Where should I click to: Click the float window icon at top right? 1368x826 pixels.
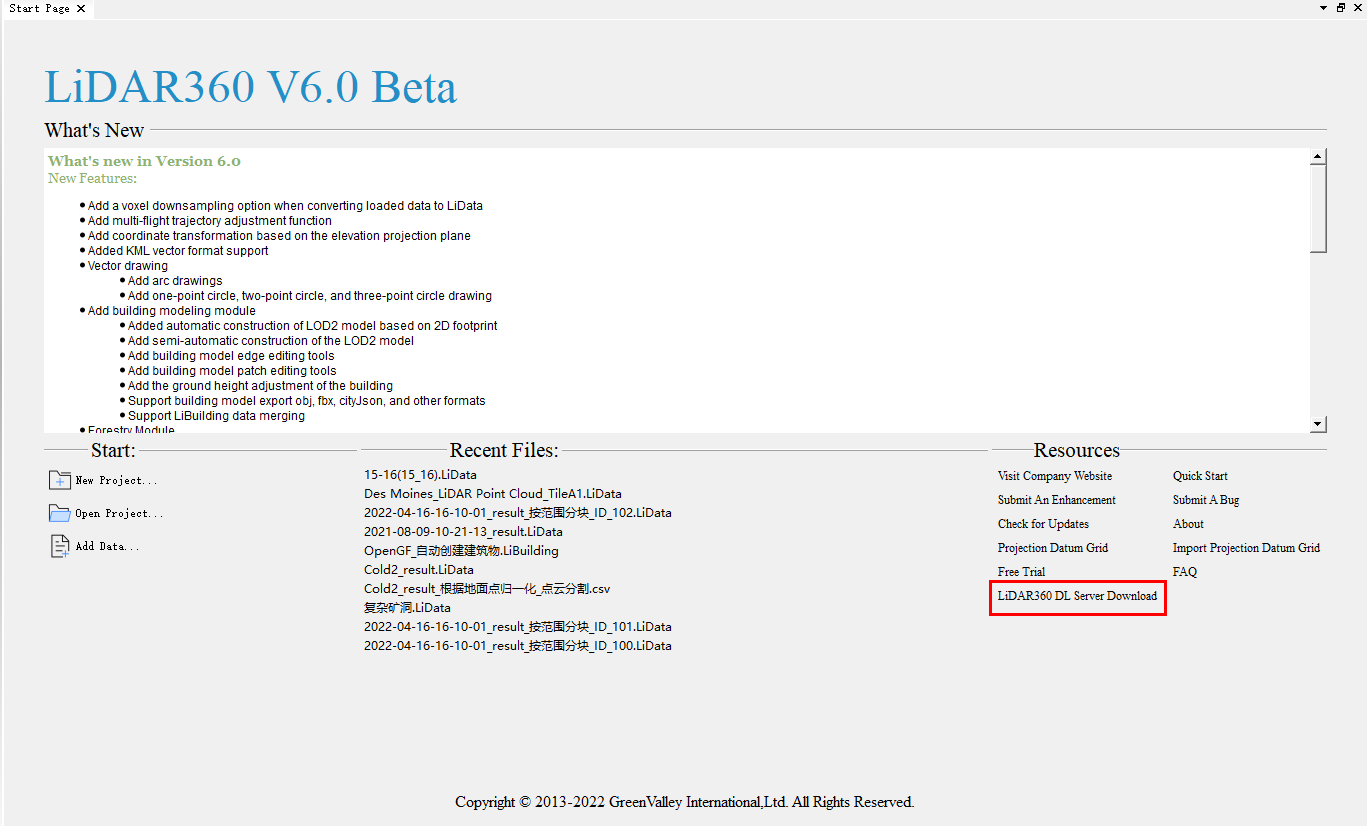click(1341, 8)
